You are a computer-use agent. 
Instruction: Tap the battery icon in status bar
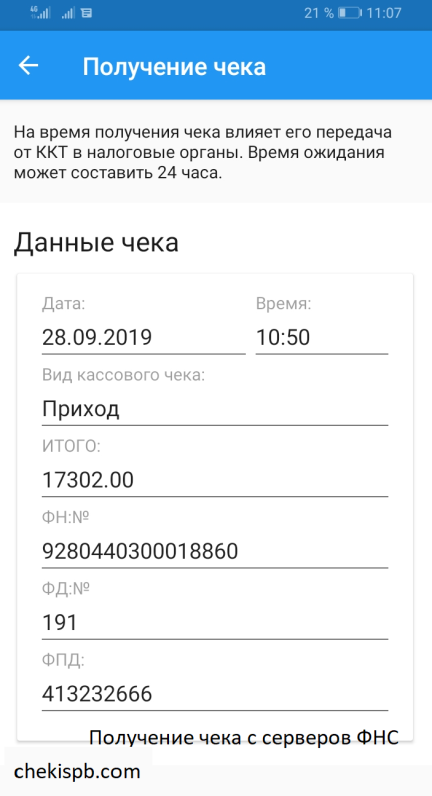(350, 13)
